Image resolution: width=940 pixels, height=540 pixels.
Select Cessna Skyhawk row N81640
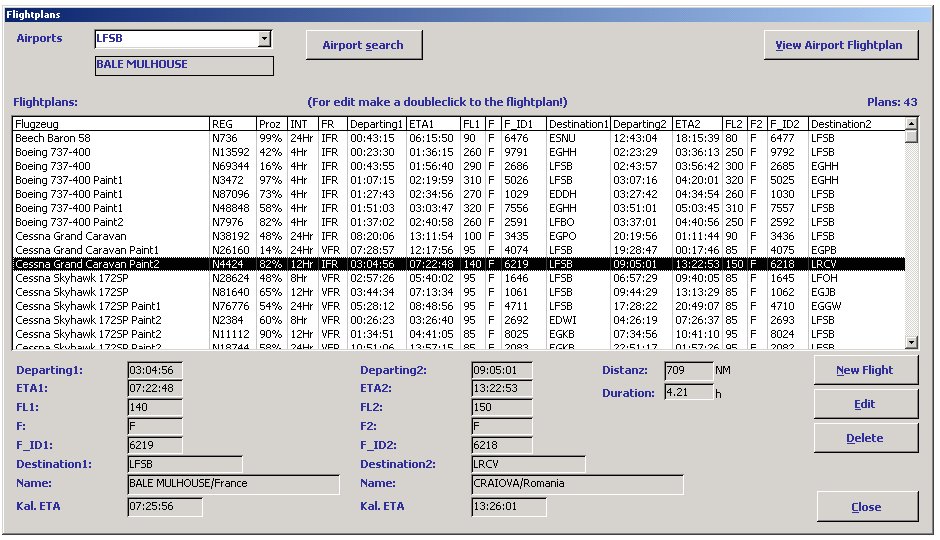pos(459,292)
